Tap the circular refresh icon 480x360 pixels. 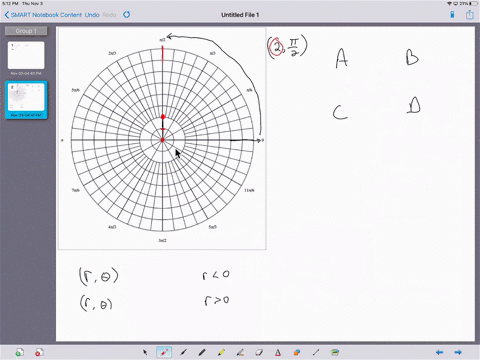pos(127,15)
